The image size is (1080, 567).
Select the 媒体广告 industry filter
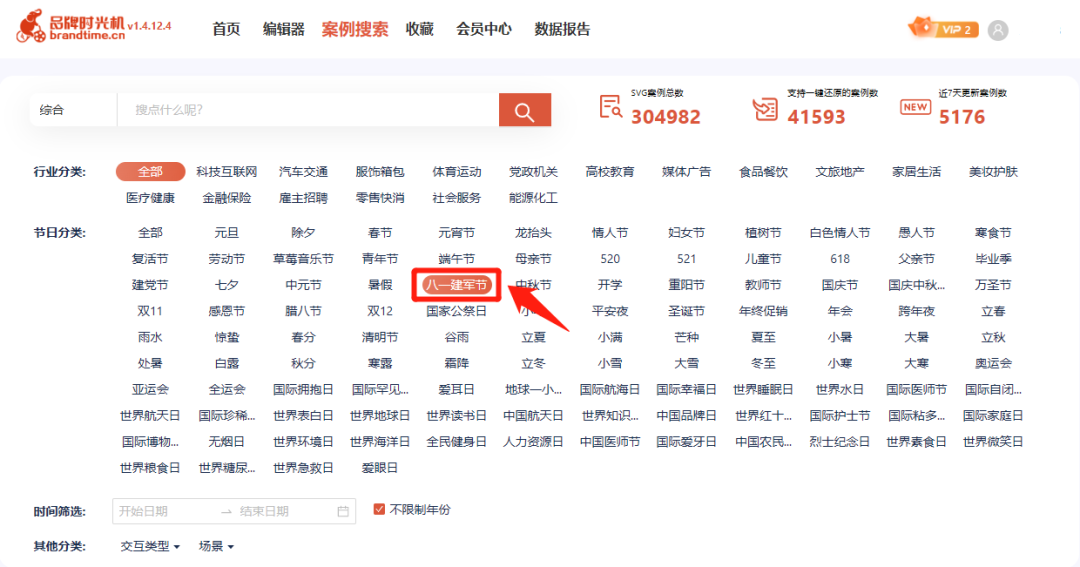tap(686, 172)
